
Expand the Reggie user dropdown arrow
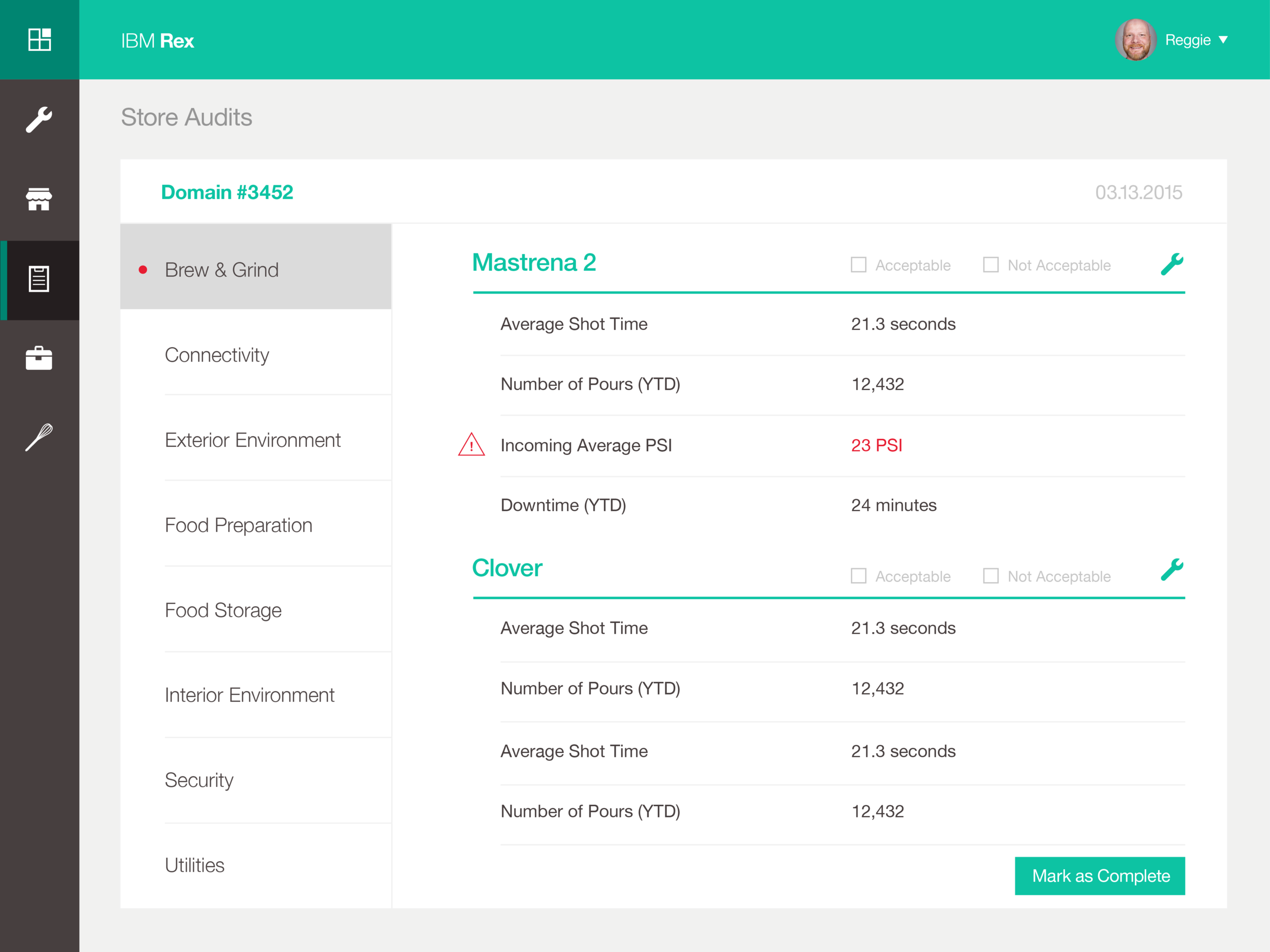point(1223,40)
